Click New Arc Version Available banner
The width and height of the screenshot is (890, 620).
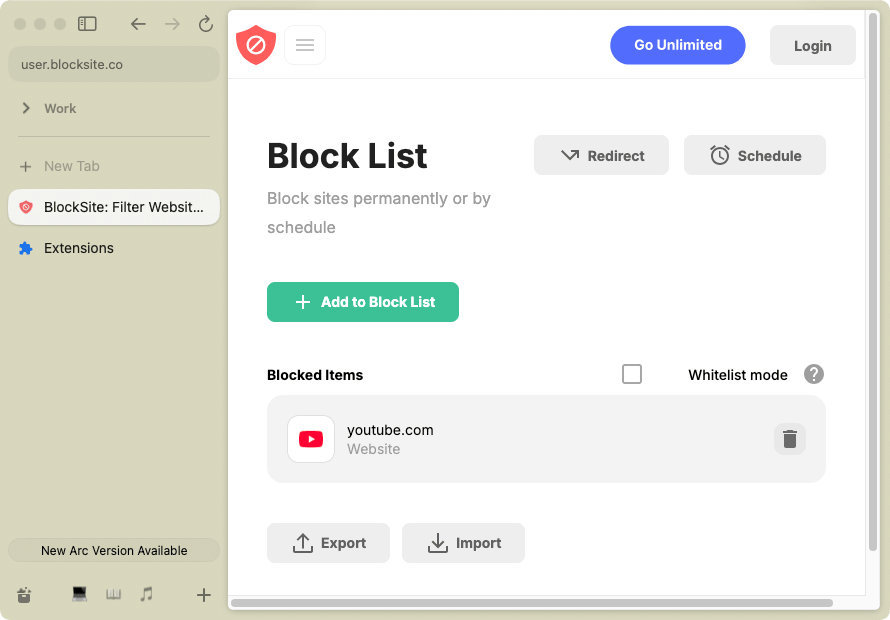(114, 550)
